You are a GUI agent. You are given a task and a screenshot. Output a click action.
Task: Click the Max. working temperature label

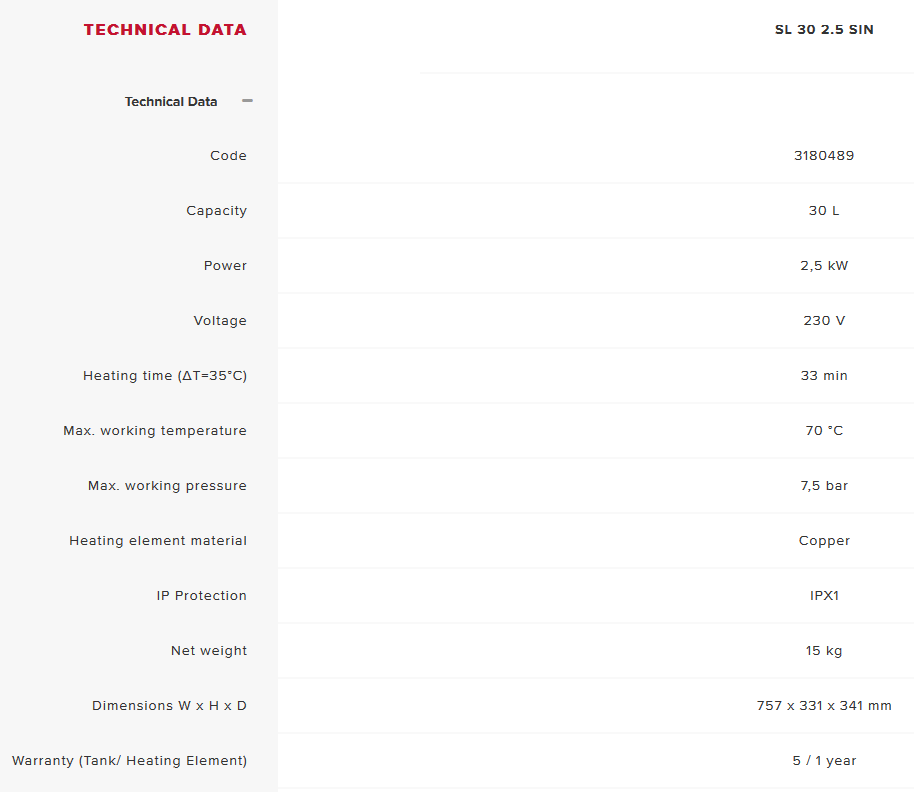pos(155,431)
